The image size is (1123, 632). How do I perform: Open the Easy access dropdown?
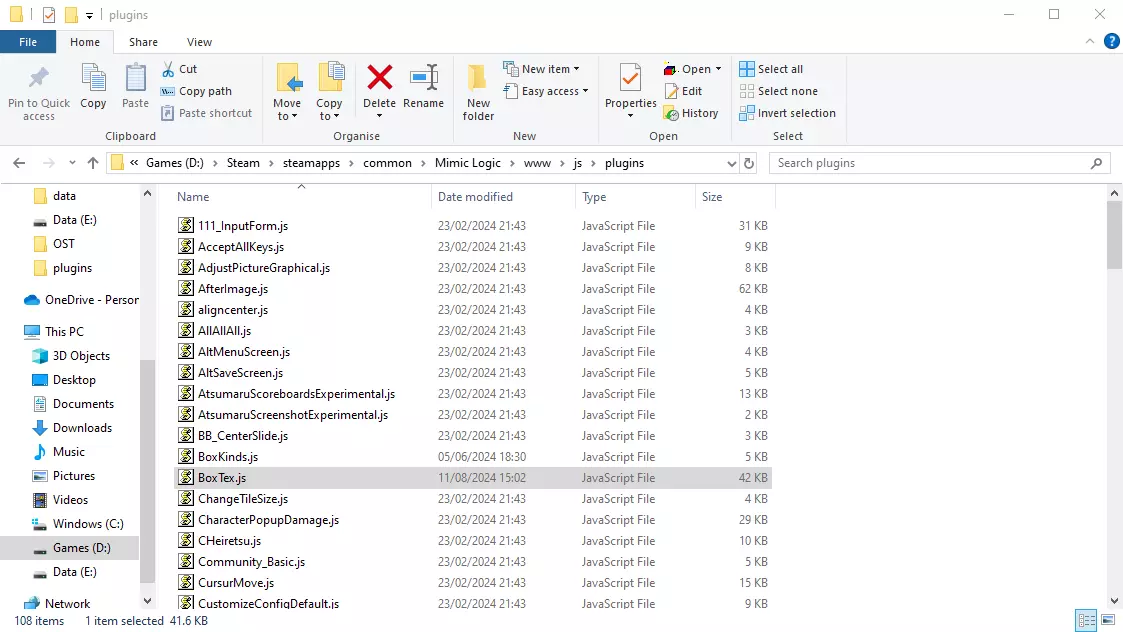point(546,91)
